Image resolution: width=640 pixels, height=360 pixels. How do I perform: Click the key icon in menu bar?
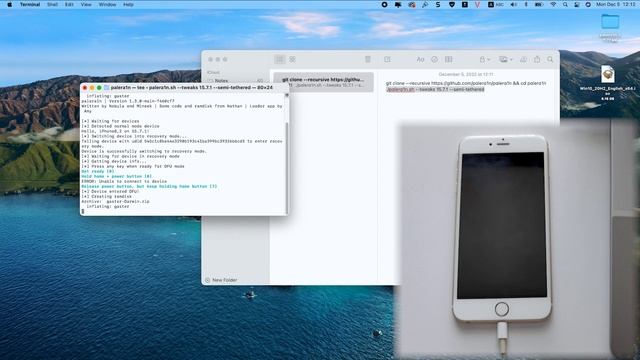425,4
